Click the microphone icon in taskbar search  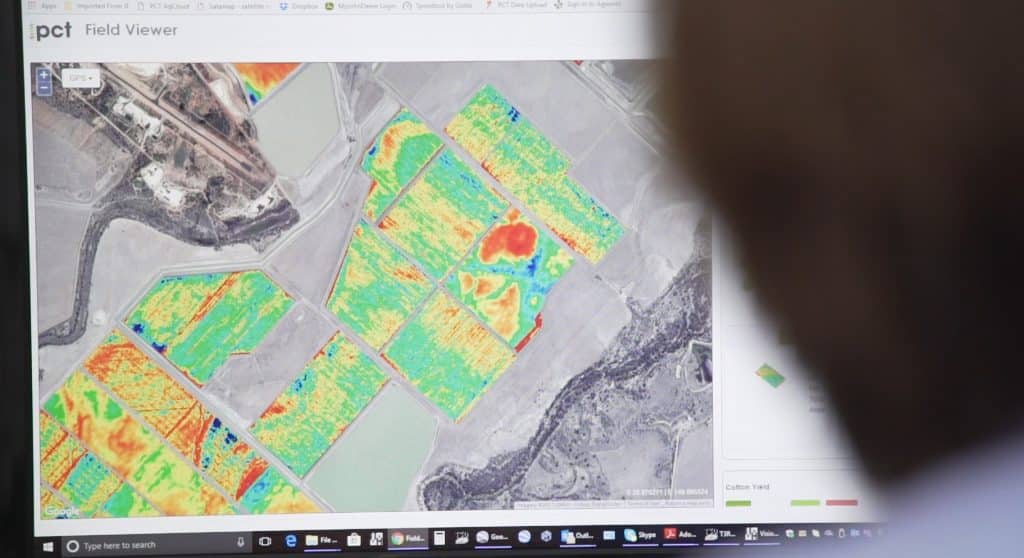click(x=241, y=544)
